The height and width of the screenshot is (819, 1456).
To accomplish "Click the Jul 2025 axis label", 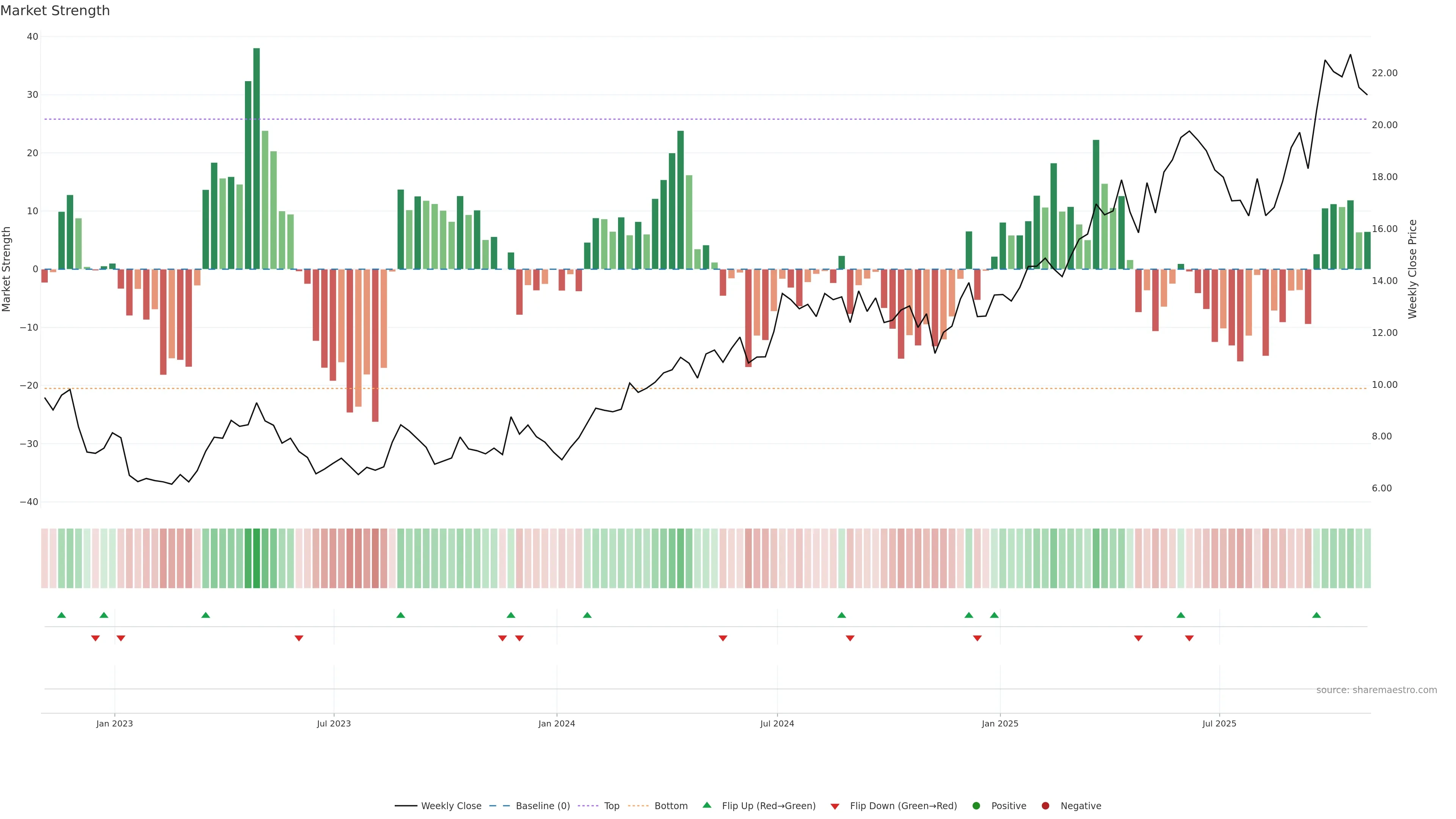I will pos(1219,723).
